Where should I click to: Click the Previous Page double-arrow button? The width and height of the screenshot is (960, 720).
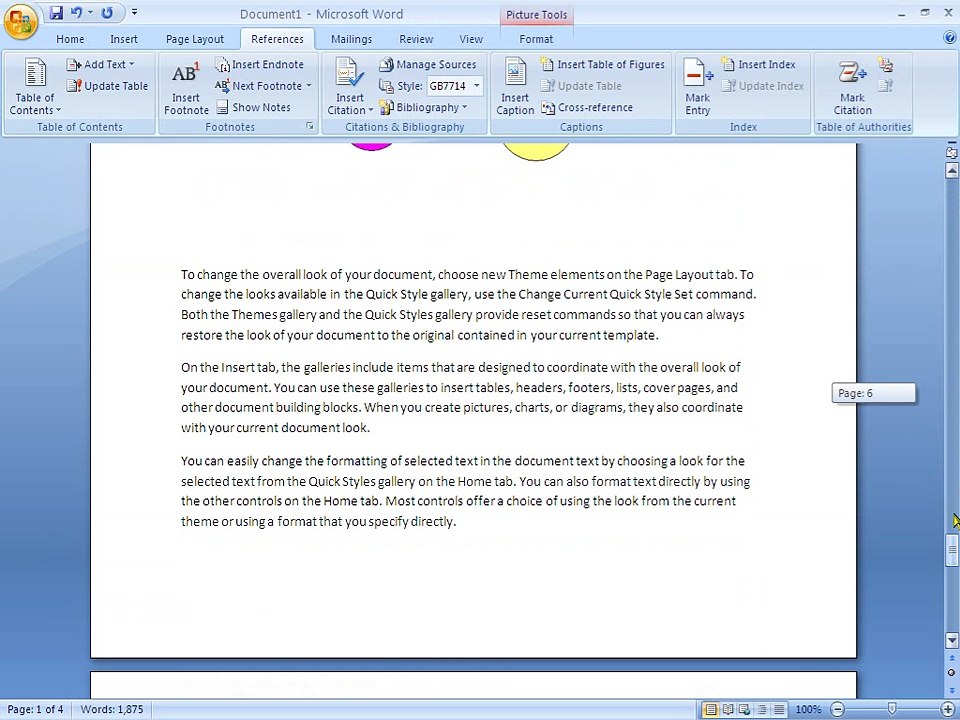point(951,658)
